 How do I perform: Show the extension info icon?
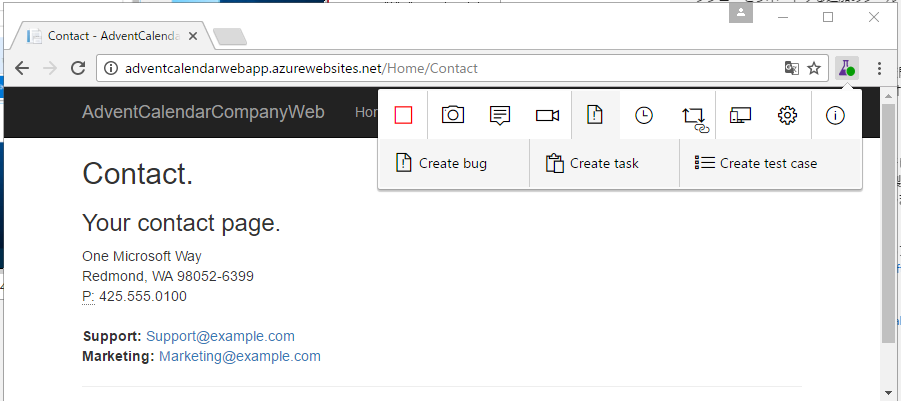coord(835,115)
